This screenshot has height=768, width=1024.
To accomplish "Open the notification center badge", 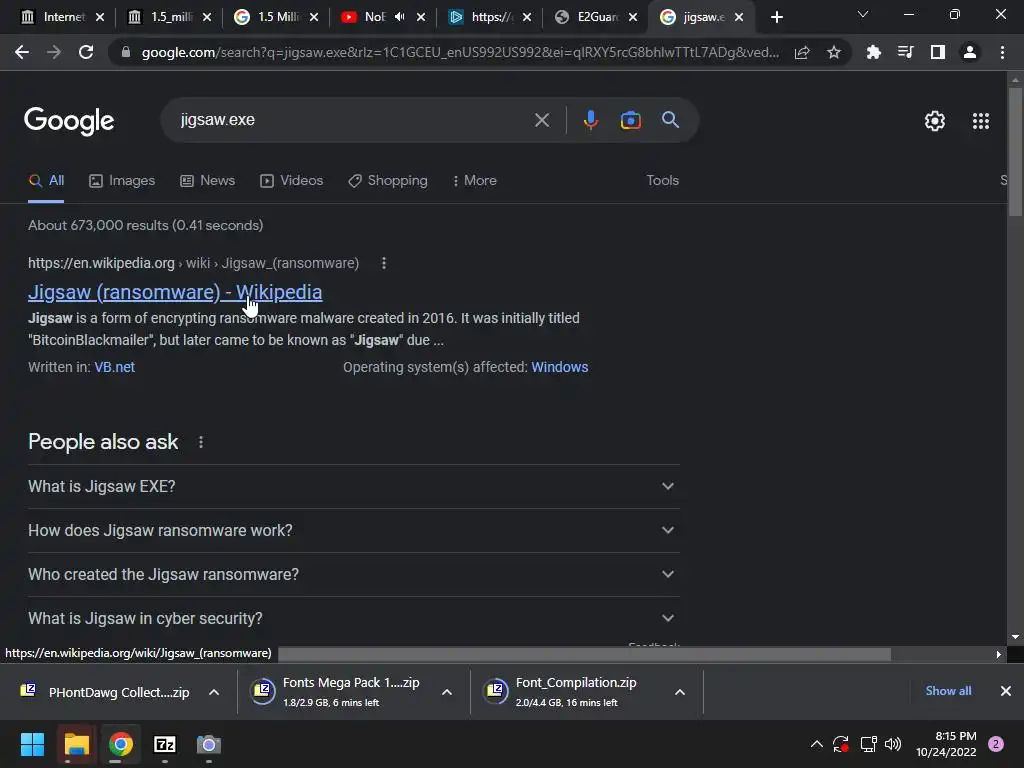I will point(996,744).
